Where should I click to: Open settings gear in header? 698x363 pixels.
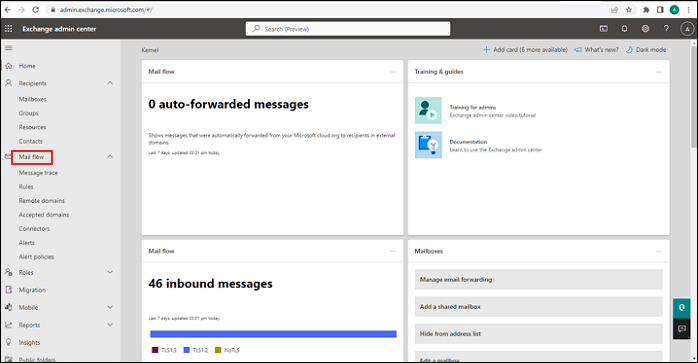coord(645,29)
